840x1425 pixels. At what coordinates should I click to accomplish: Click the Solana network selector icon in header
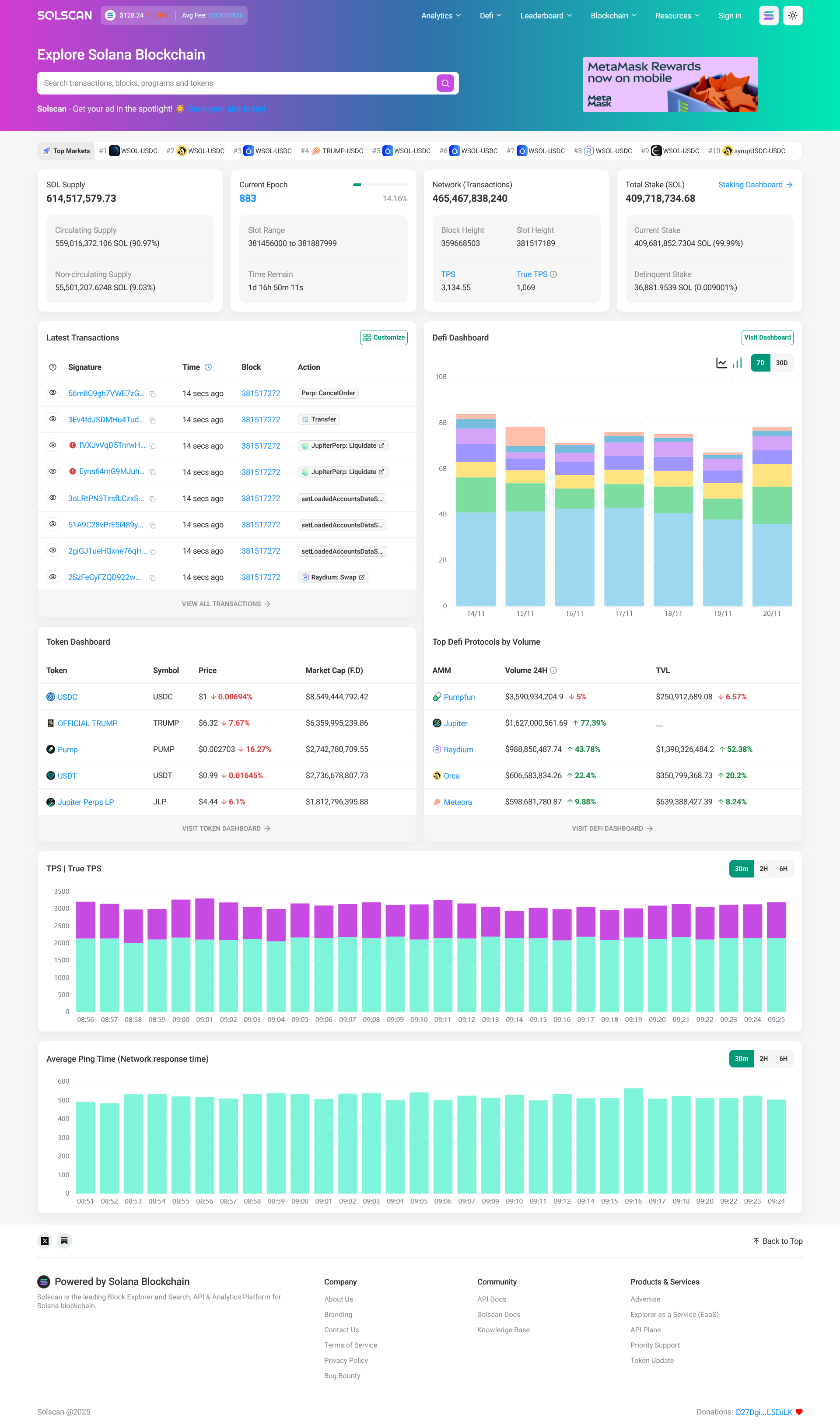(x=768, y=16)
